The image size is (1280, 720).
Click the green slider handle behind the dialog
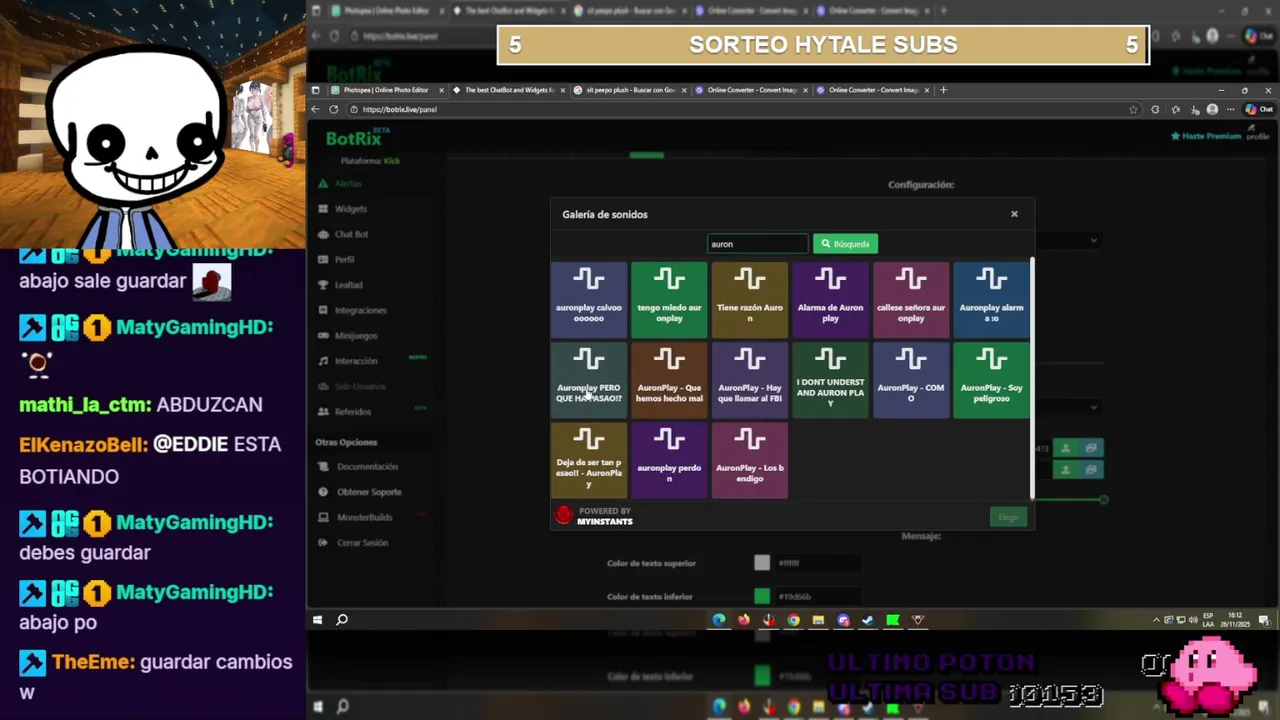tap(1103, 499)
